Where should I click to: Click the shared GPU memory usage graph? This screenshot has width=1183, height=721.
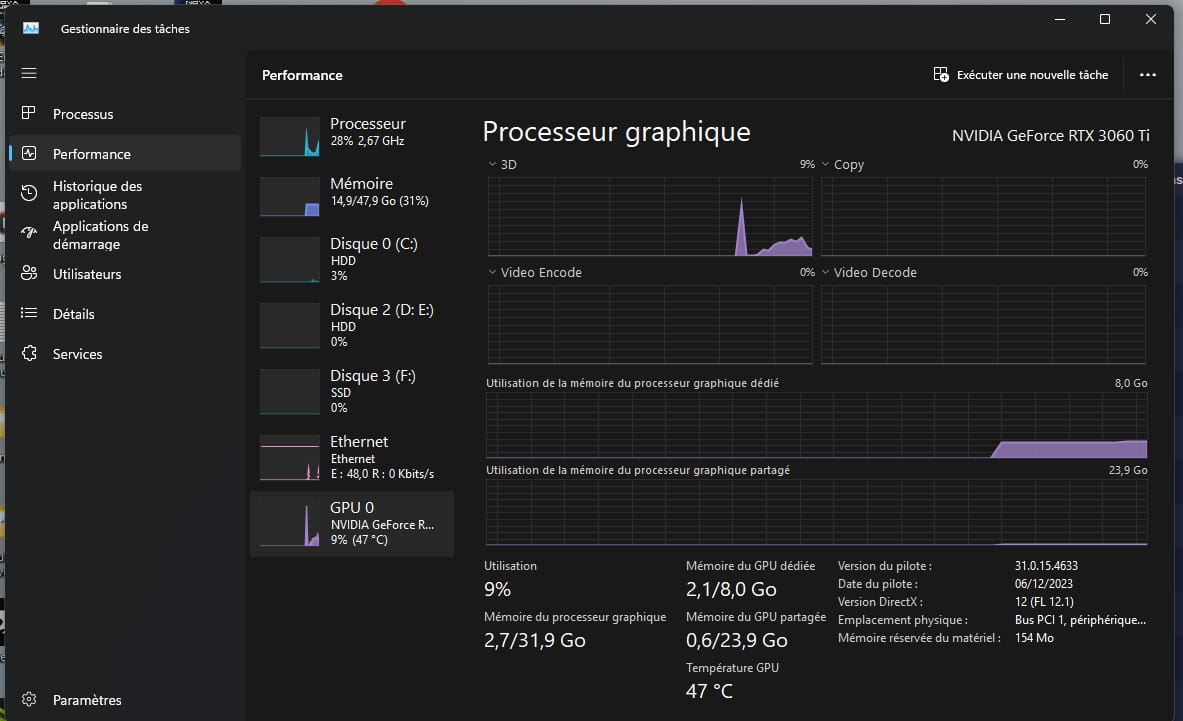tap(816, 511)
